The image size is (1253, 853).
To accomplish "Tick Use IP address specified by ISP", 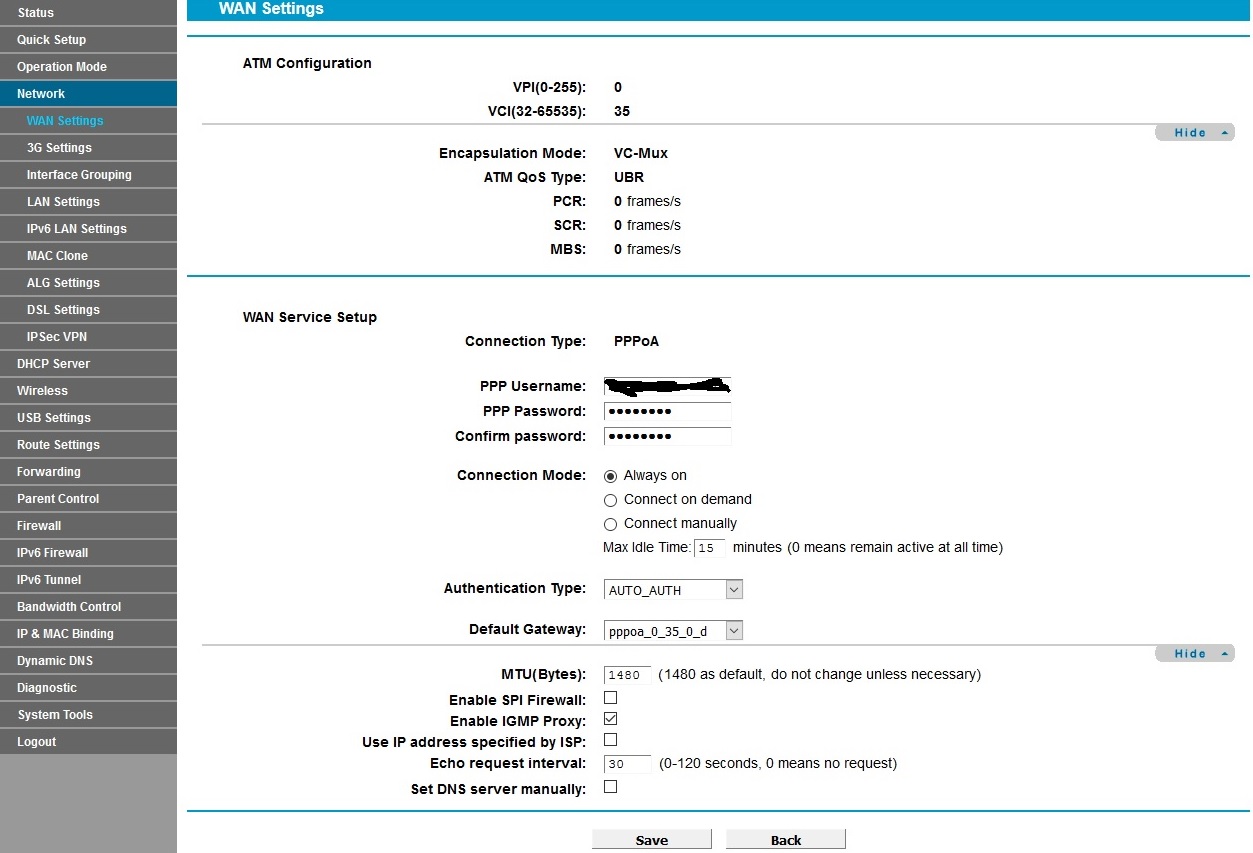I will click(x=611, y=740).
